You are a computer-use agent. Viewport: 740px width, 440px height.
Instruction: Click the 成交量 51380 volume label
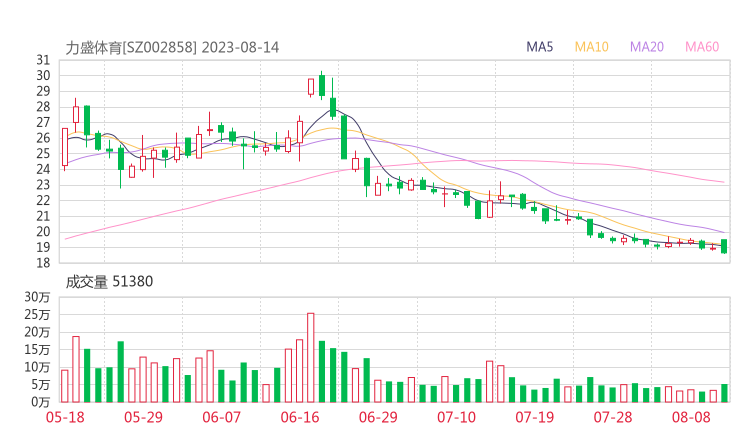(109, 281)
